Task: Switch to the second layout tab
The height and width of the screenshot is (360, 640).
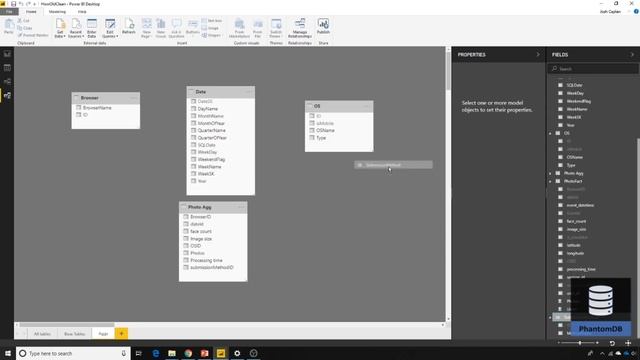Action: click(x=74, y=334)
